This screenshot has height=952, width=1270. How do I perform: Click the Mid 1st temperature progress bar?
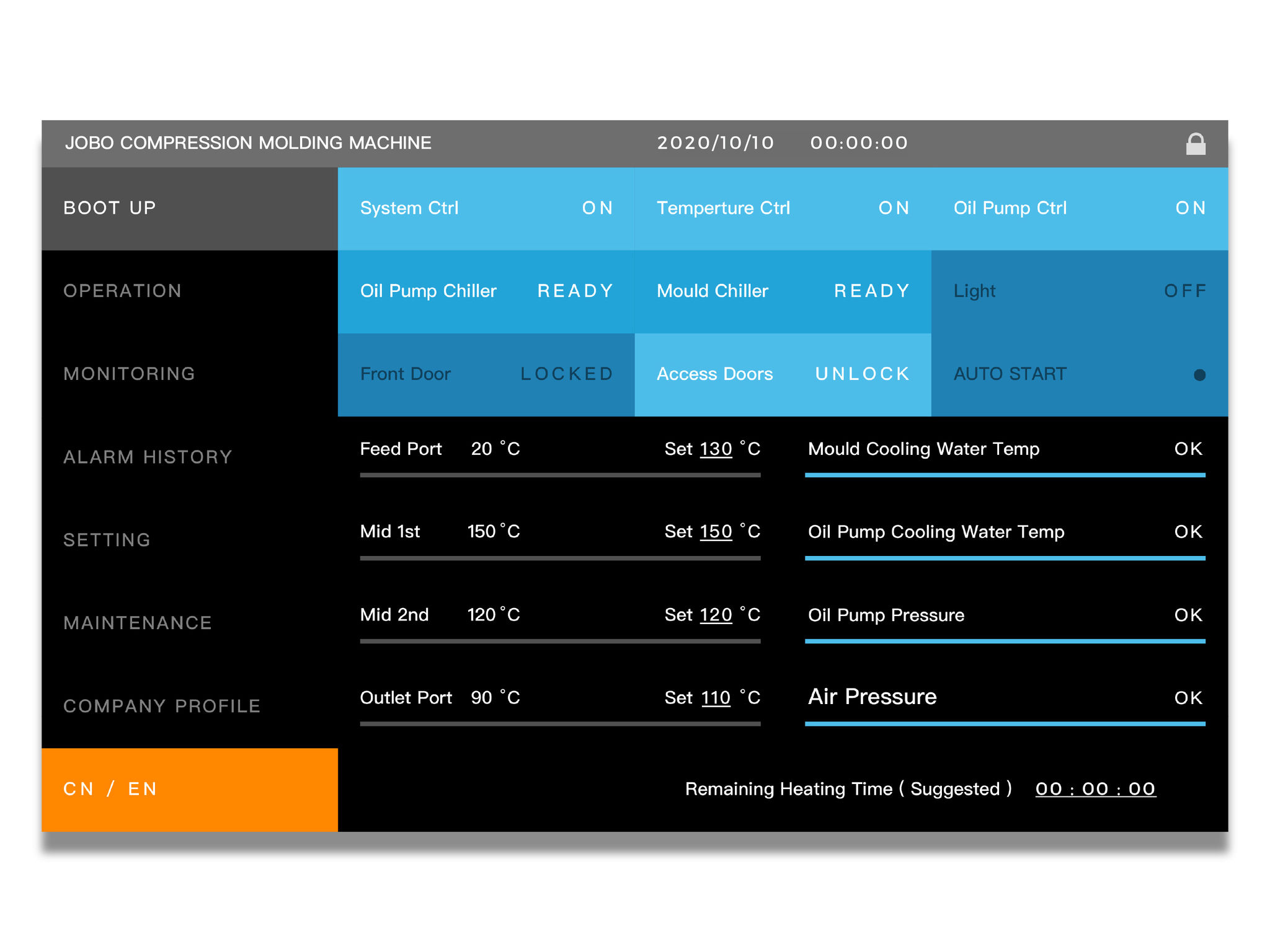560,558
